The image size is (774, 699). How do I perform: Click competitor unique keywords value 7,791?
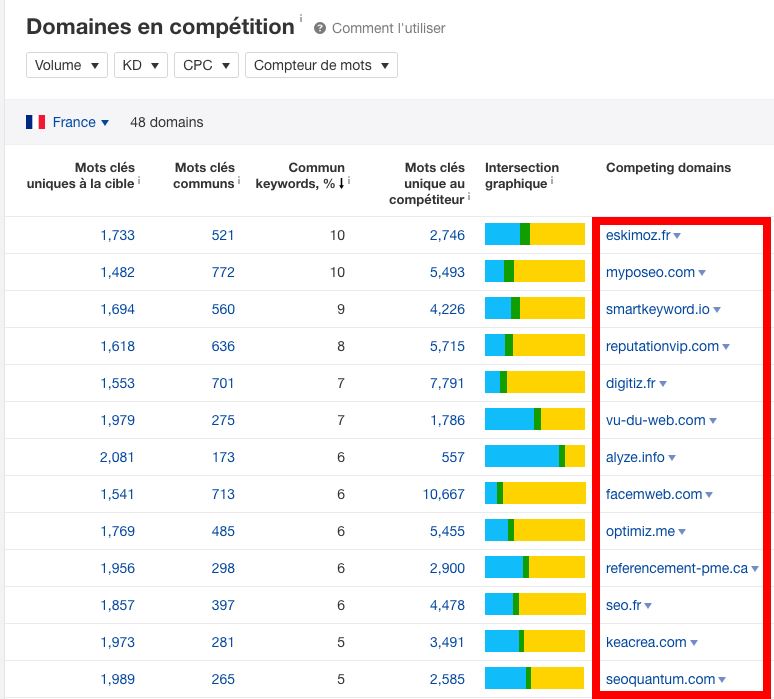(x=447, y=383)
